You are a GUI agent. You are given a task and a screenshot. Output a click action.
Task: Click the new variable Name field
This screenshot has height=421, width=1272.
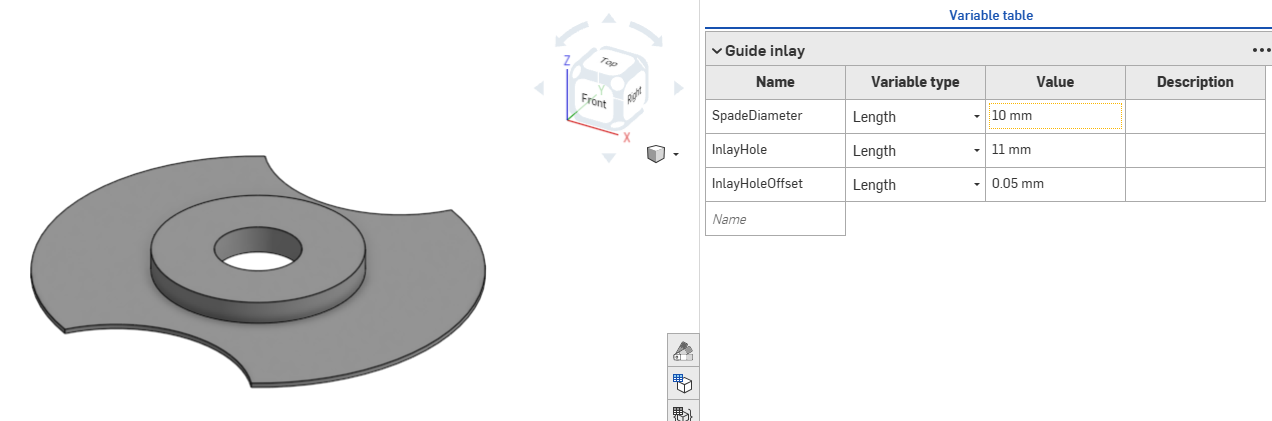[775, 218]
